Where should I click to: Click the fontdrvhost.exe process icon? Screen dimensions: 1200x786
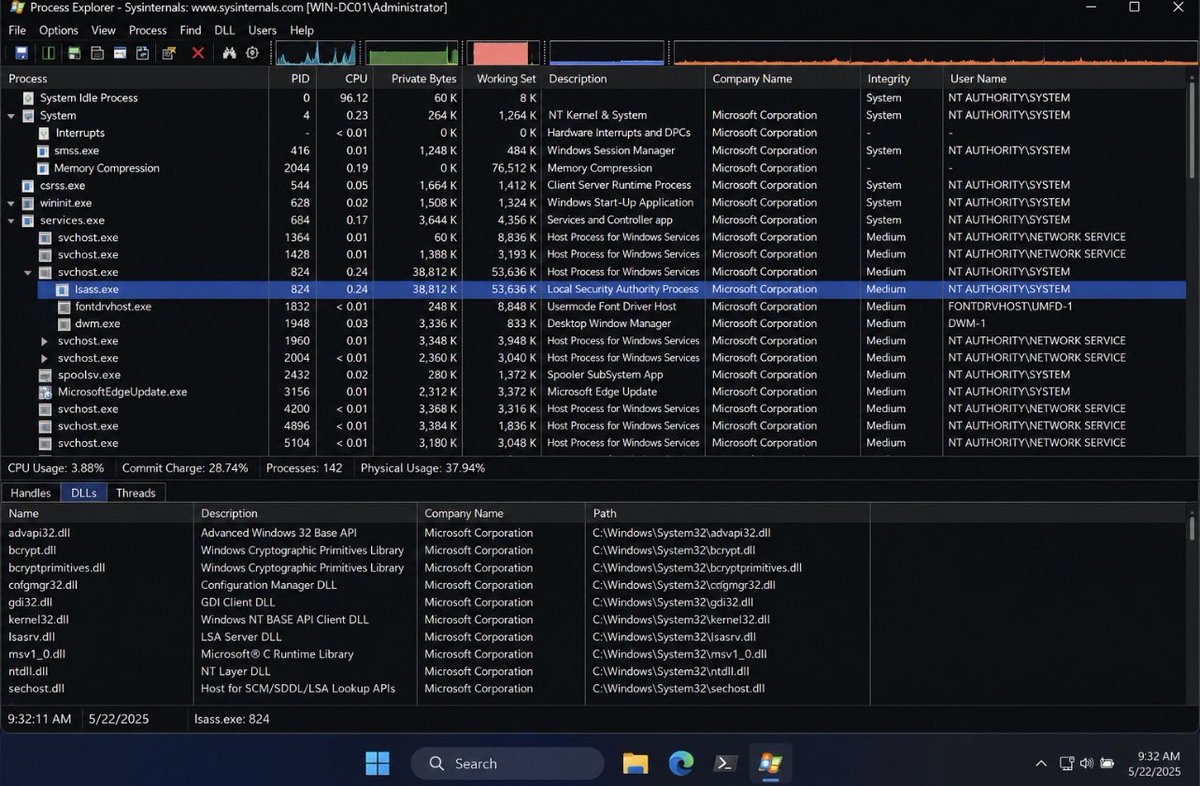63,306
